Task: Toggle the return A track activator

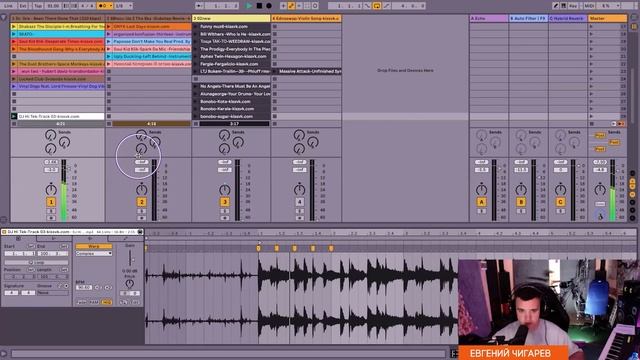Action: (x=481, y=202)
